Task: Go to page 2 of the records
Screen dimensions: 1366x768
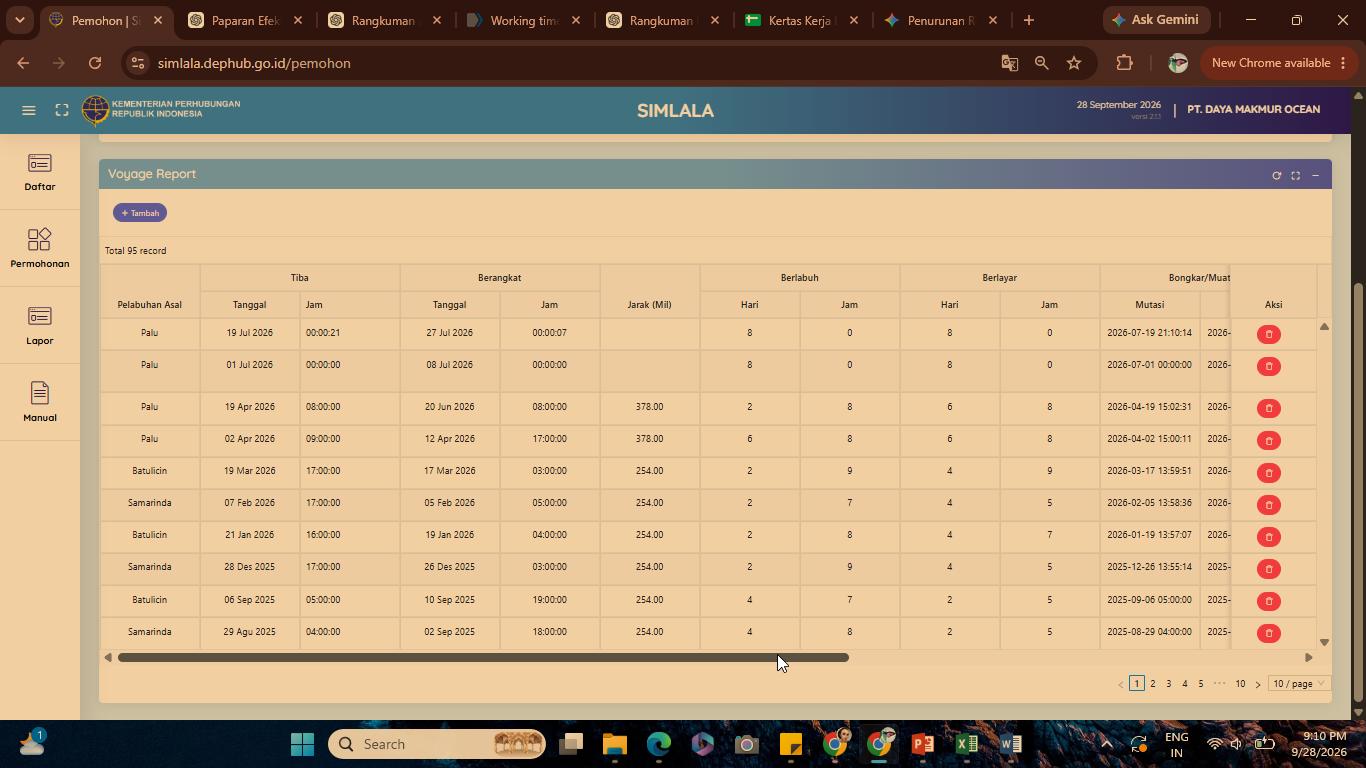Action: click(1152, 683)
